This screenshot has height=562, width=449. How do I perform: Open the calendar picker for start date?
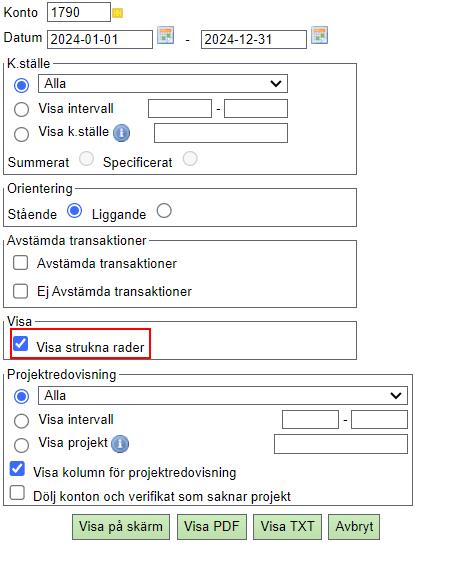(166, 35)
